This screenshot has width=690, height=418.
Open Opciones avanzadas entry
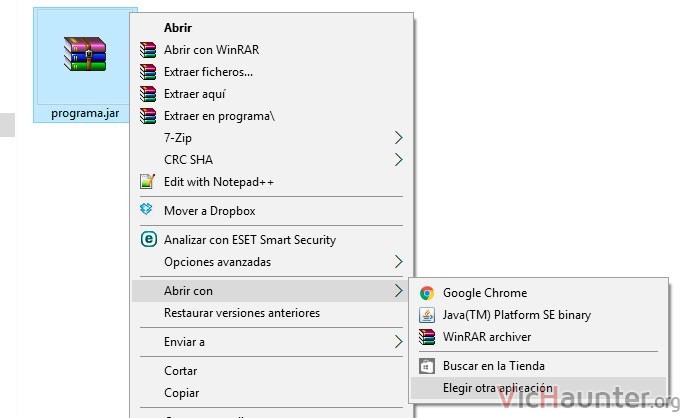[x=272, y=262]
